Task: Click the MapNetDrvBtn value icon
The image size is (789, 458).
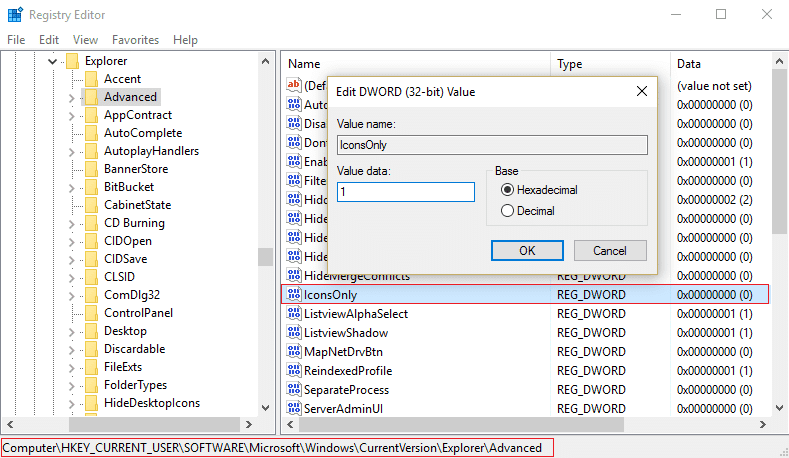Action: (x=294, y=352)
